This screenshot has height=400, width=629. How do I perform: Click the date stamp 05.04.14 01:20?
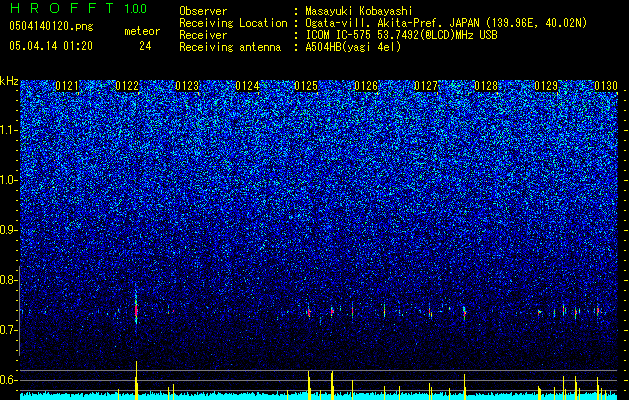pos(51,46)
